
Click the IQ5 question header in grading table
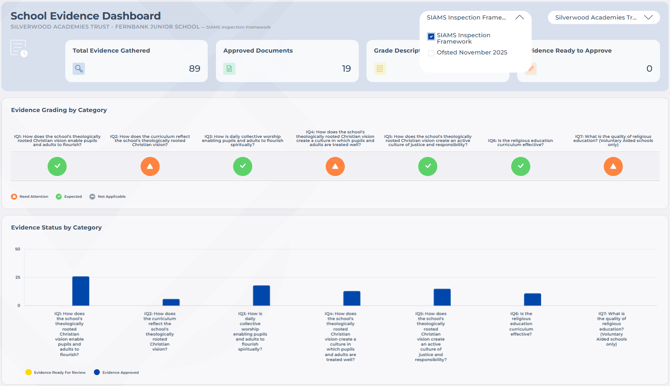pyautogui.click(x=428, y=141)
